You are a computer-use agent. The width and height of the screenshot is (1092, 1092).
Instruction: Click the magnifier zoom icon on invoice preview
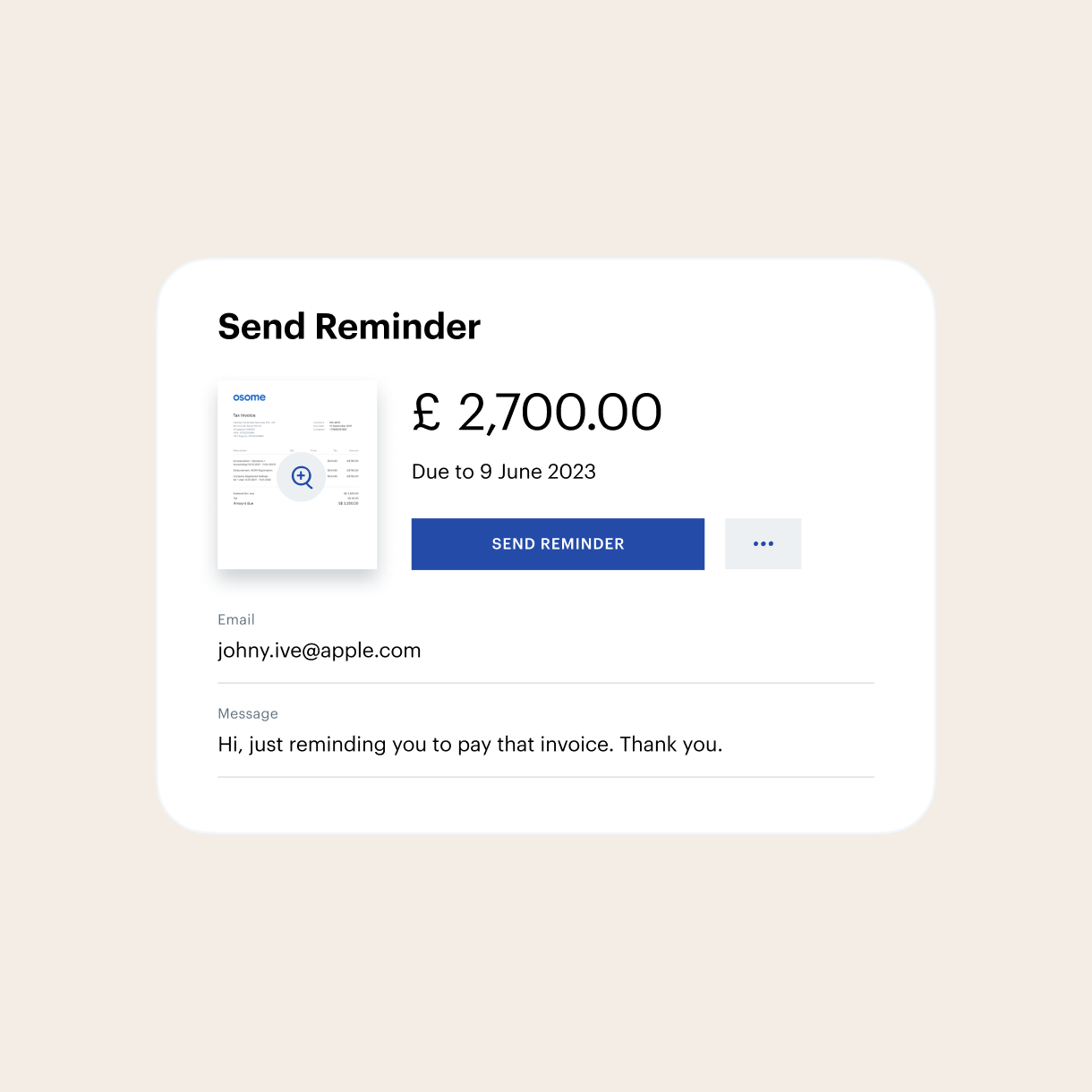302,477
